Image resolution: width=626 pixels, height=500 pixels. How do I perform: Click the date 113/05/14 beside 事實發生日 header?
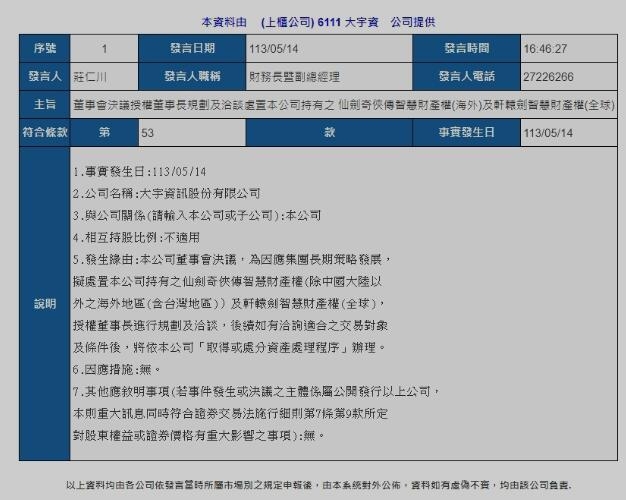[548, 133]
